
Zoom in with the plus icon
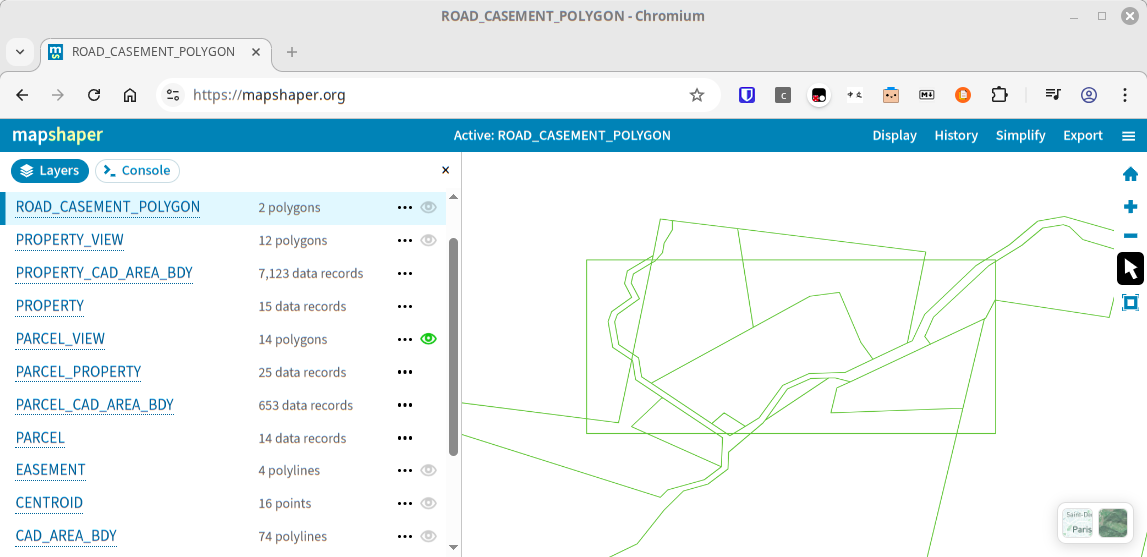1130,206
